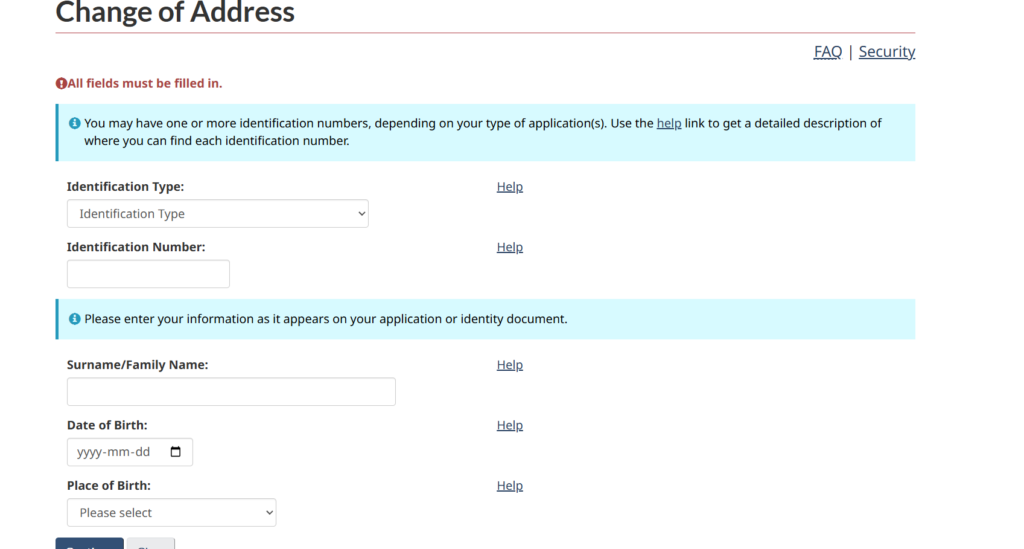This screenshot has width=1024, height=549.
Task: Open Help for Date of Birth
Action: (x=509, y=425)
